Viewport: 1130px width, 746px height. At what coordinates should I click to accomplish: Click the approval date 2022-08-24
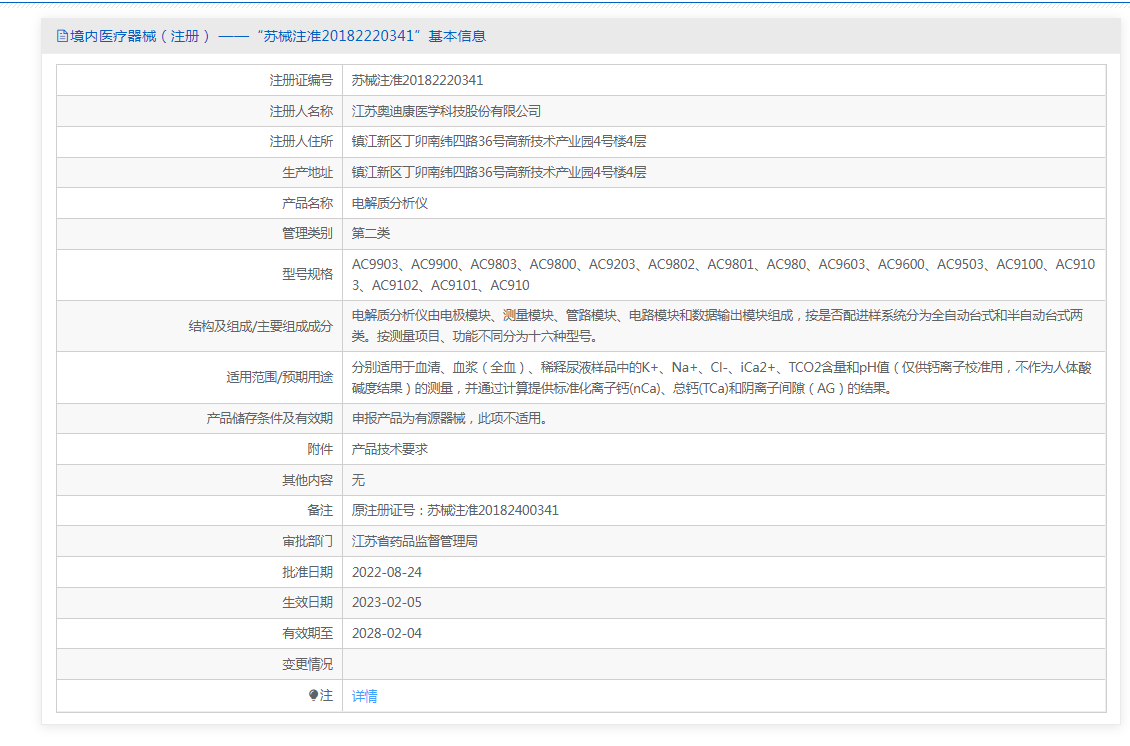(x=387, y=572)
